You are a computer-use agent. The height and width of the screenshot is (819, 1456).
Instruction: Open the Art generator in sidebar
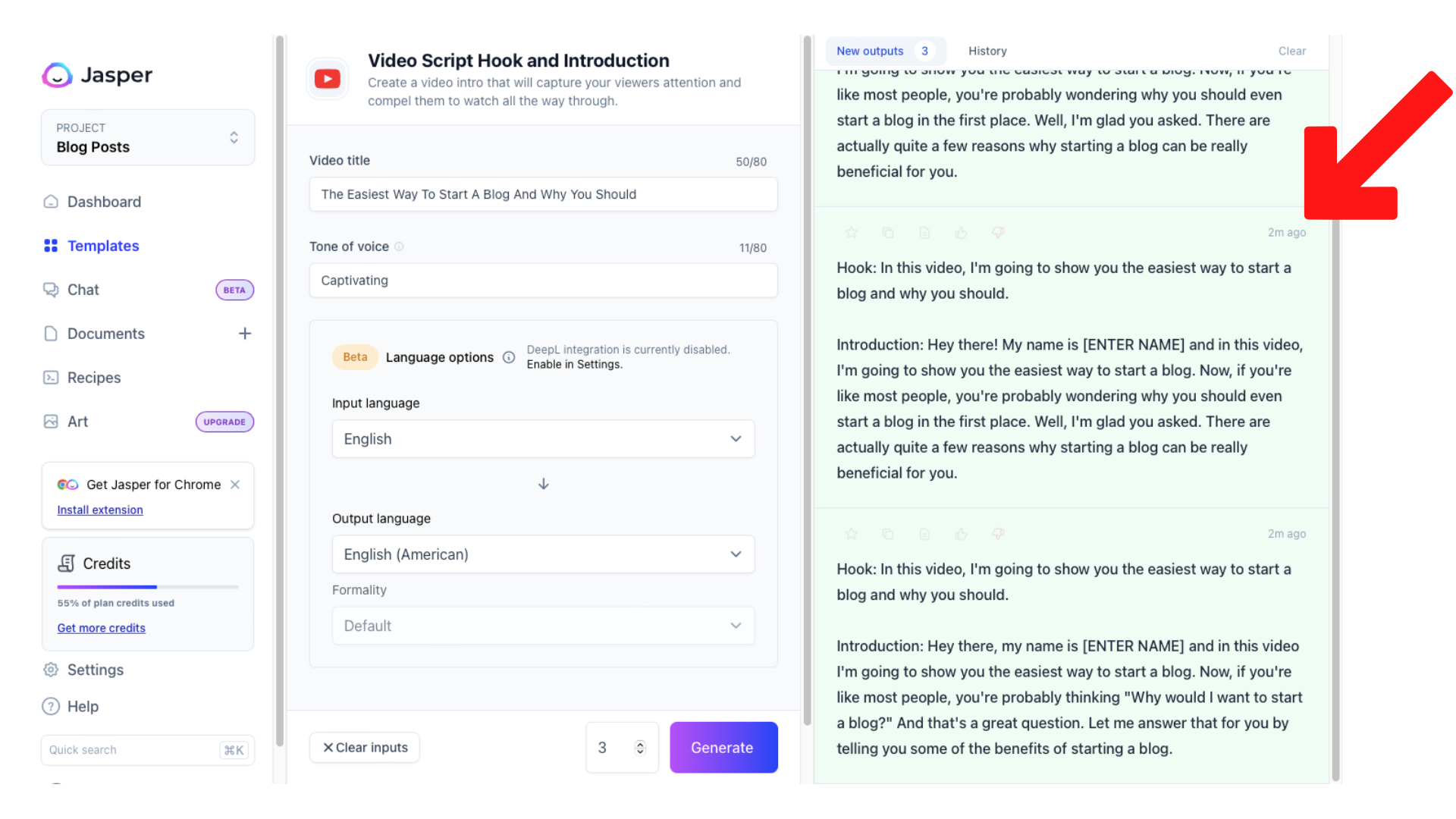77,421
